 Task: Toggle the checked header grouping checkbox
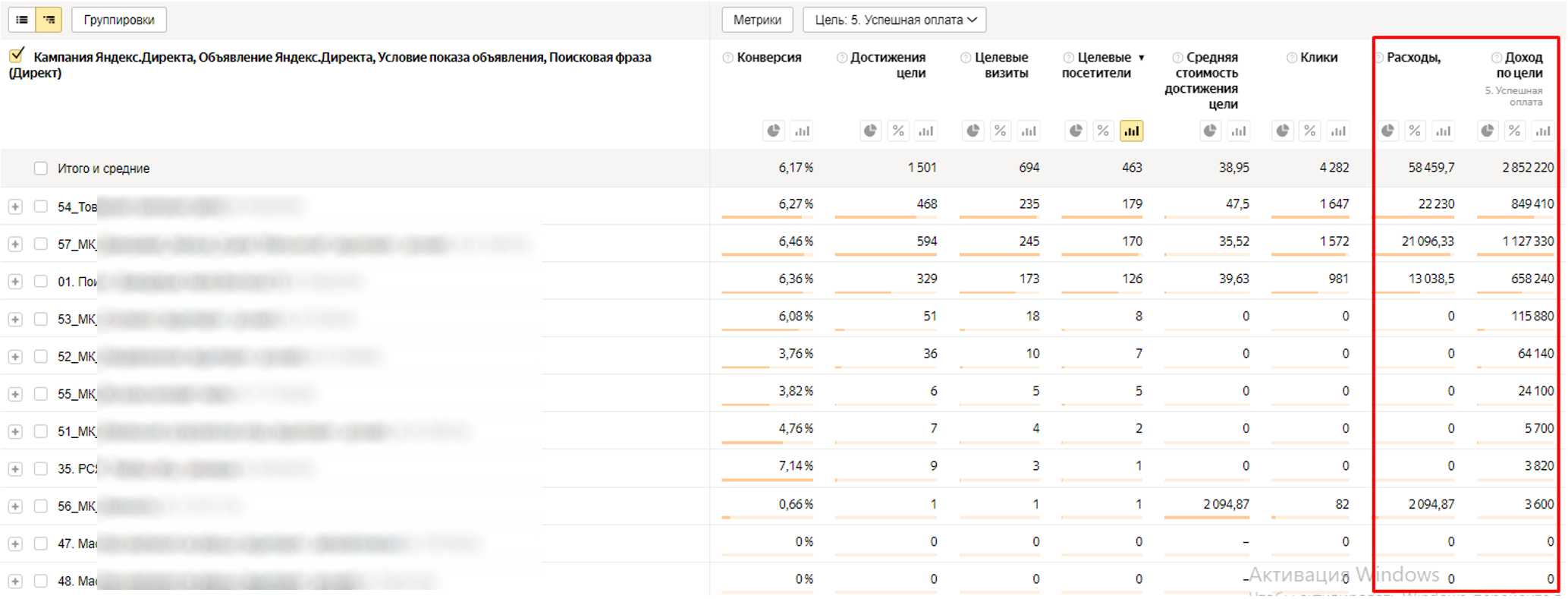tap(17, 55)
